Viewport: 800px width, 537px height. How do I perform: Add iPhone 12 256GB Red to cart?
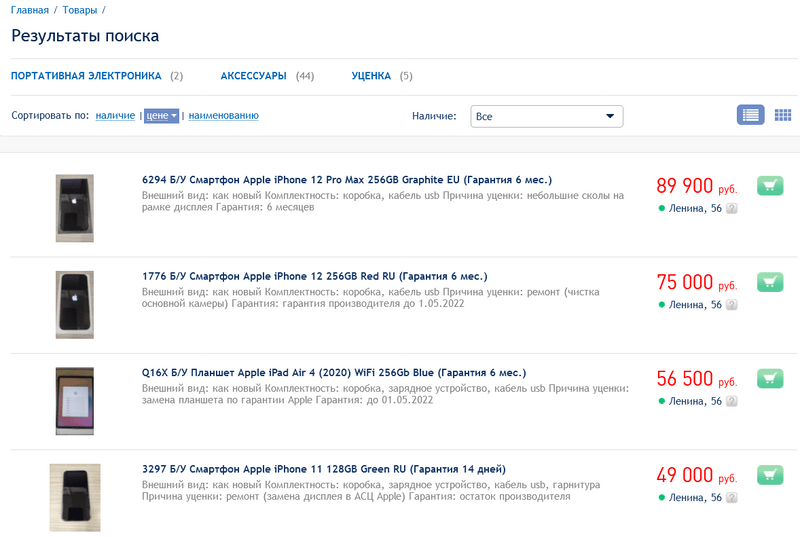click(x=770, y=282)
